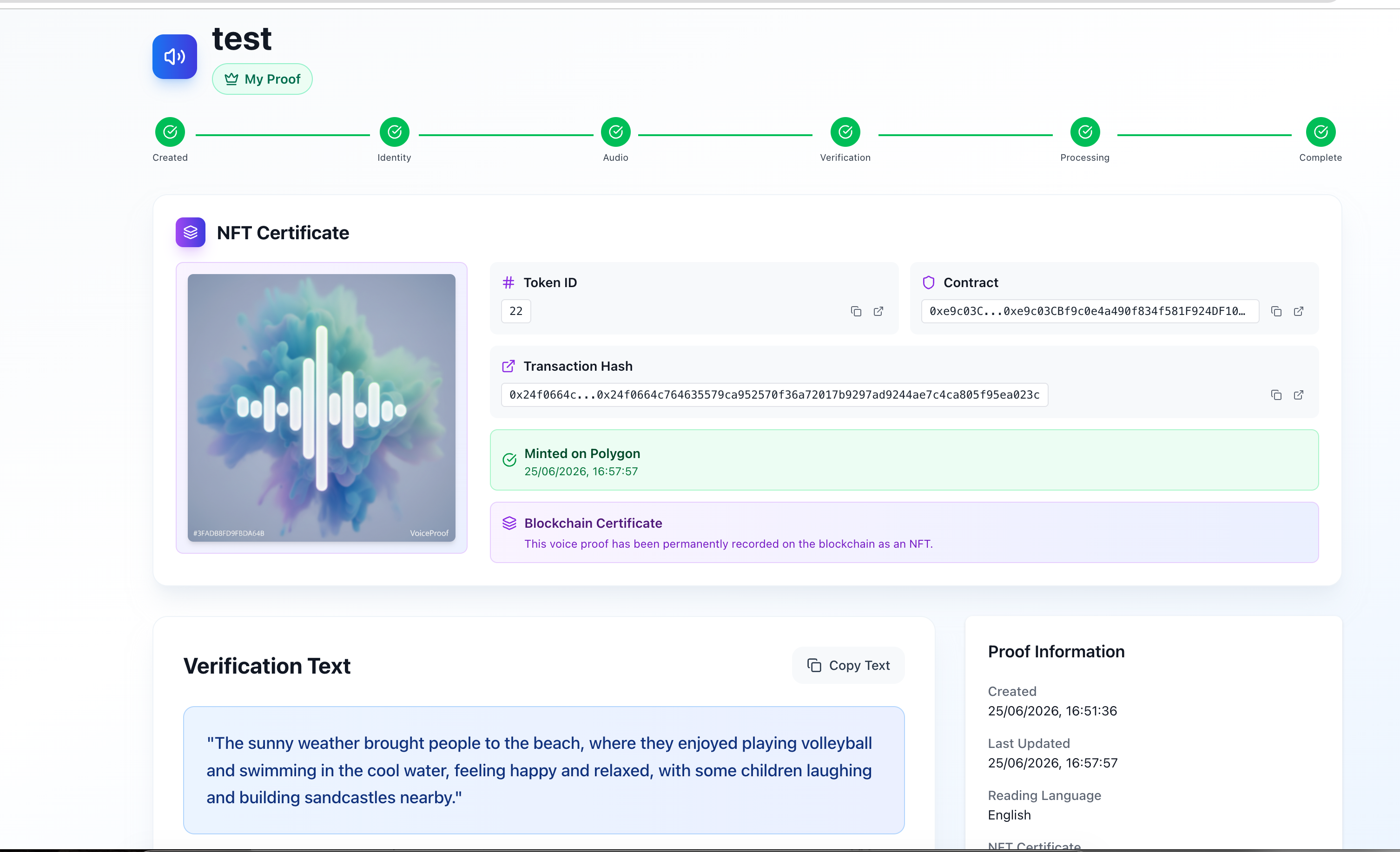The height and width of the screenshot is (852, 1400).
Task: Click the Created date 25/06/2026, 16:51:36
Action: 1052,711
